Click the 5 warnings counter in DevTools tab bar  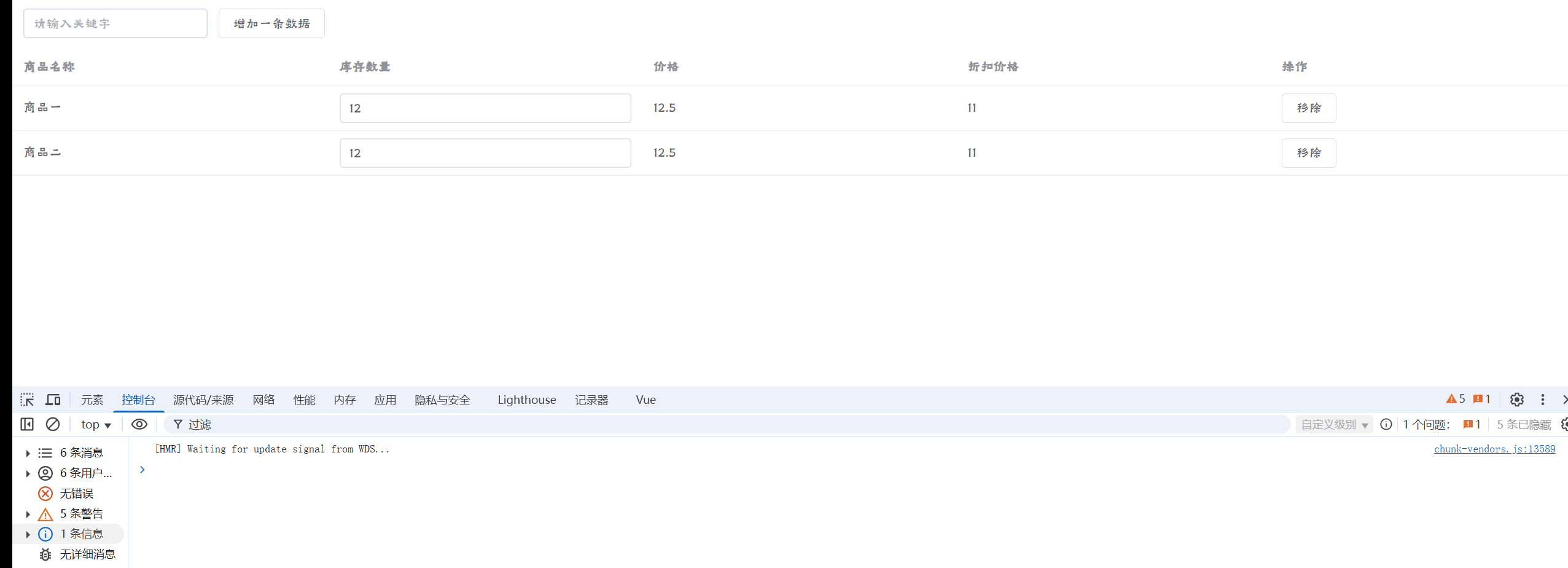(1456, 399)
